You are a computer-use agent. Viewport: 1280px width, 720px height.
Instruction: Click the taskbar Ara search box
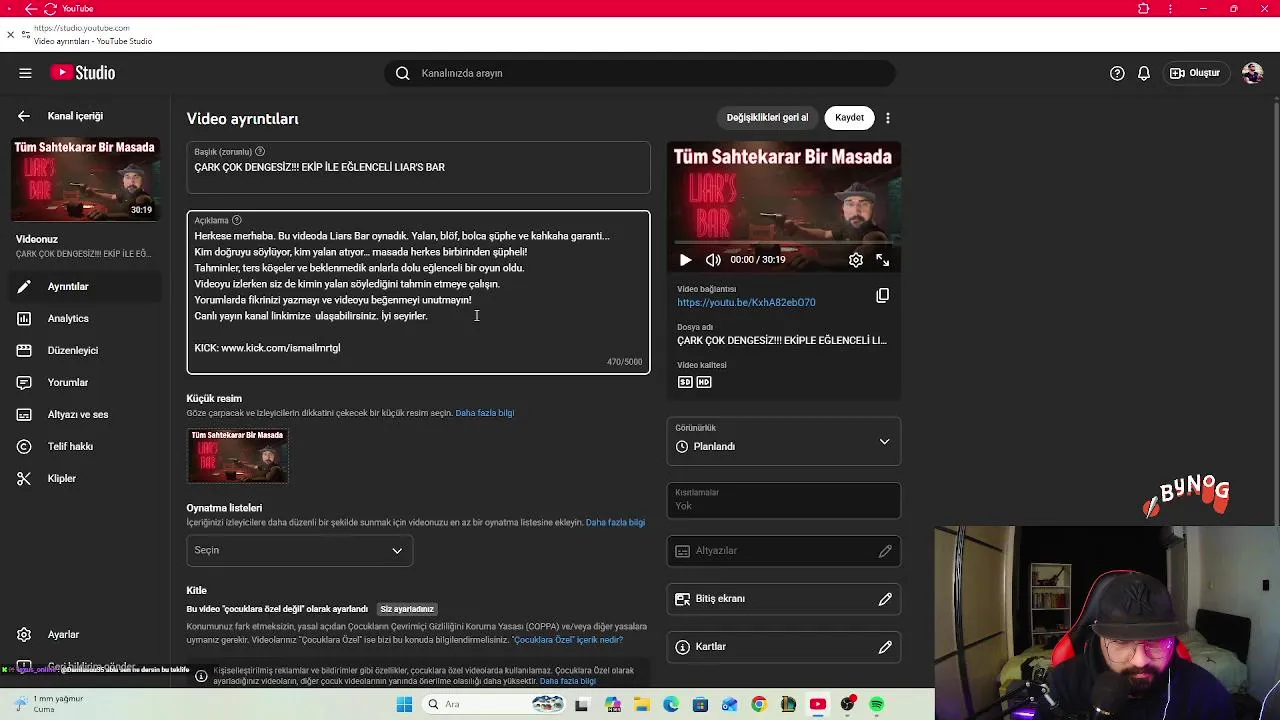tap(493, 705)
